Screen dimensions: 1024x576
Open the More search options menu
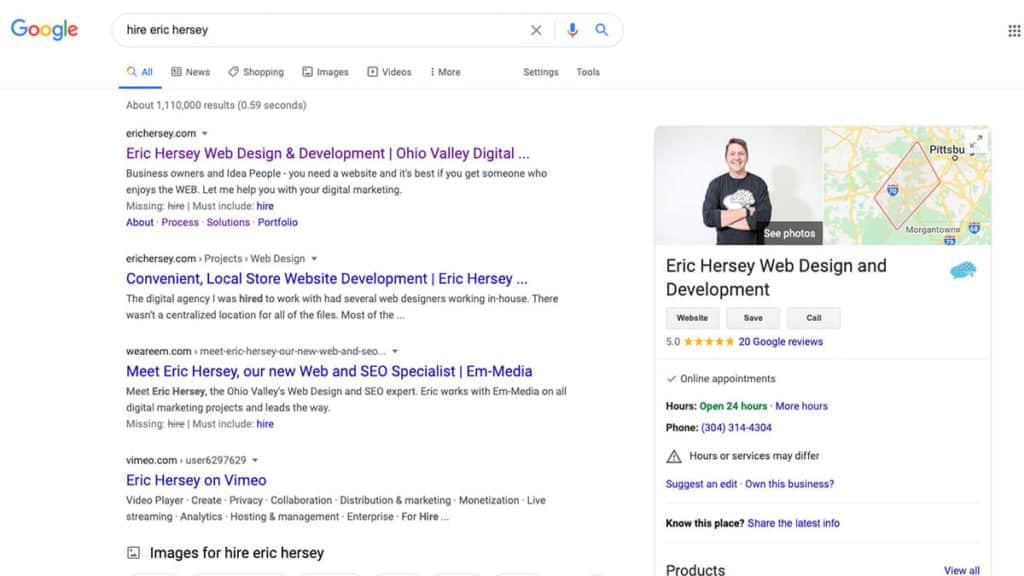click(x=445, y=72)
